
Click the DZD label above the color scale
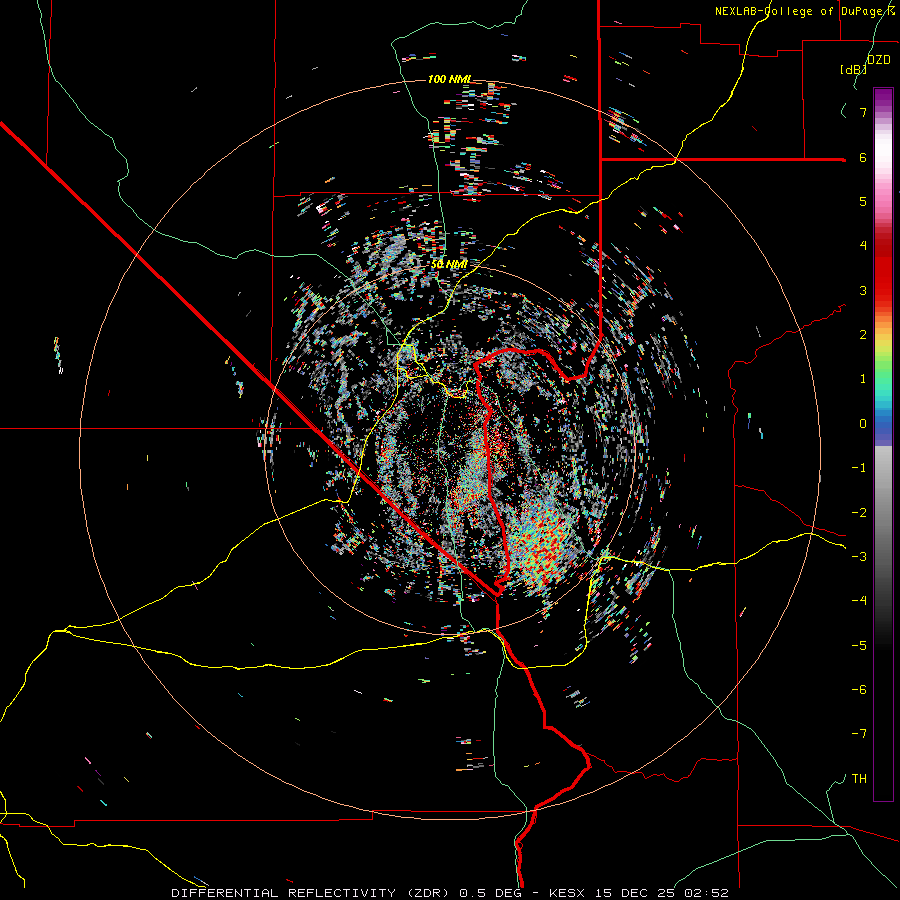point(879,60)
